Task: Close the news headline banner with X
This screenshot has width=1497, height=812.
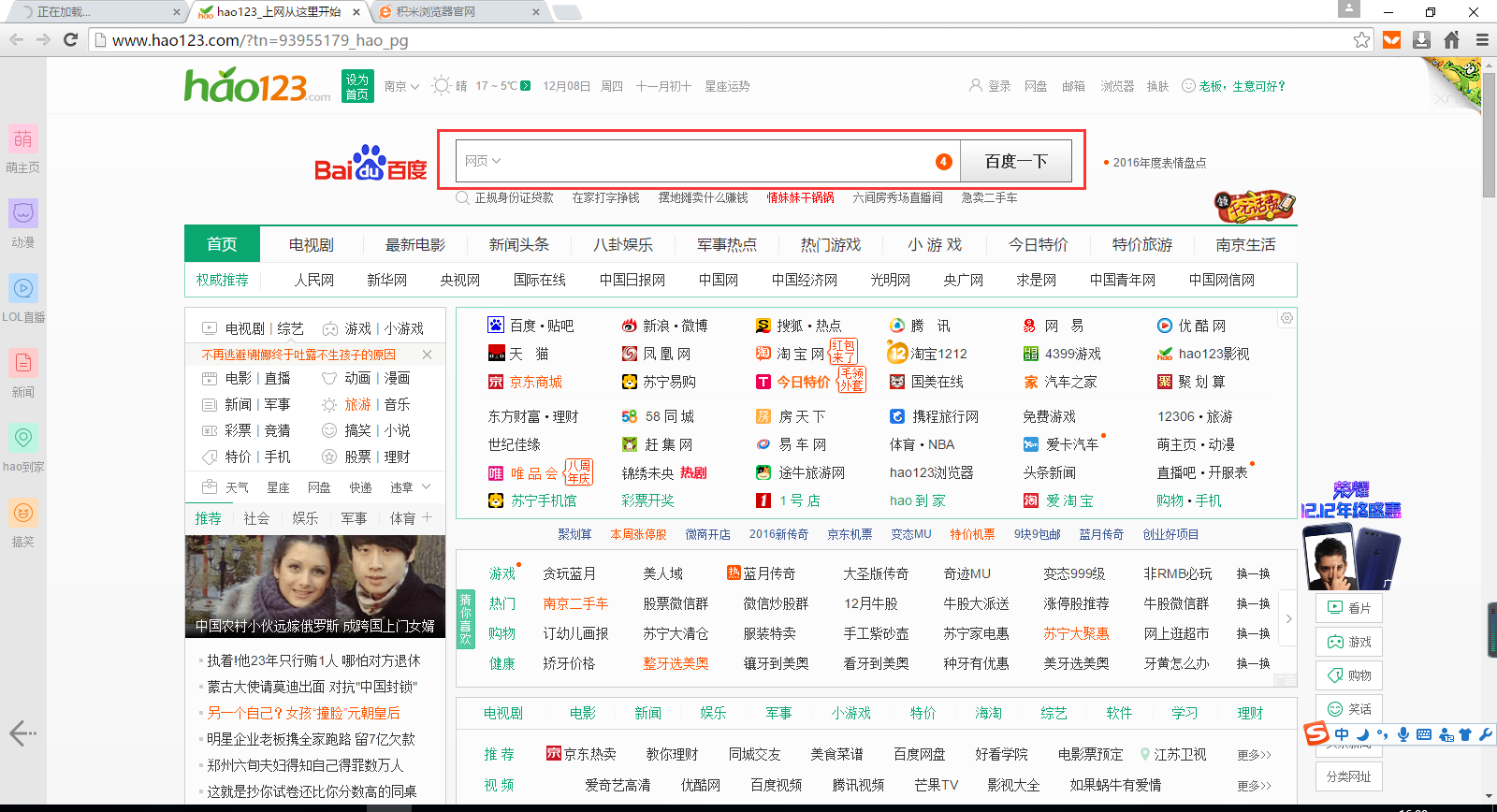Action: coord(427,355)
